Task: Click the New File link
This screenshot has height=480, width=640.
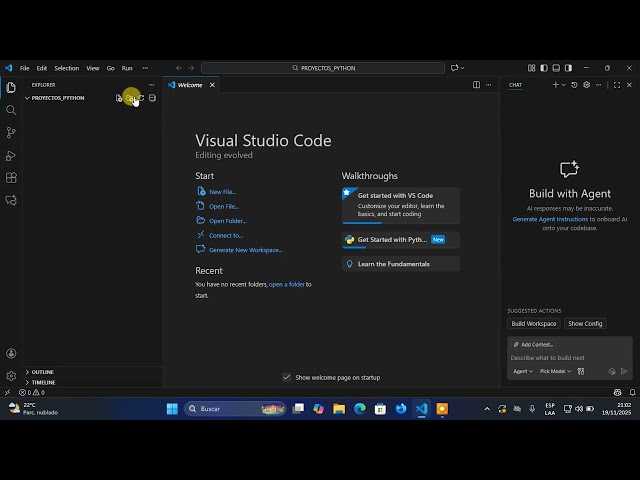Action: click(222, 192)
